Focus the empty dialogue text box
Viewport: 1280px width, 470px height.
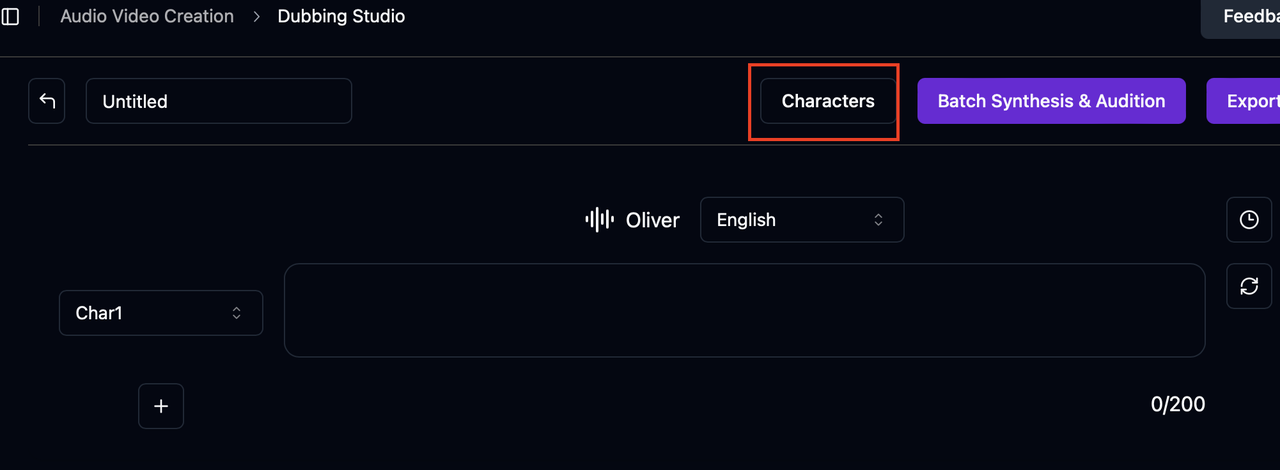pyautogui.click(x=744, y=310)
